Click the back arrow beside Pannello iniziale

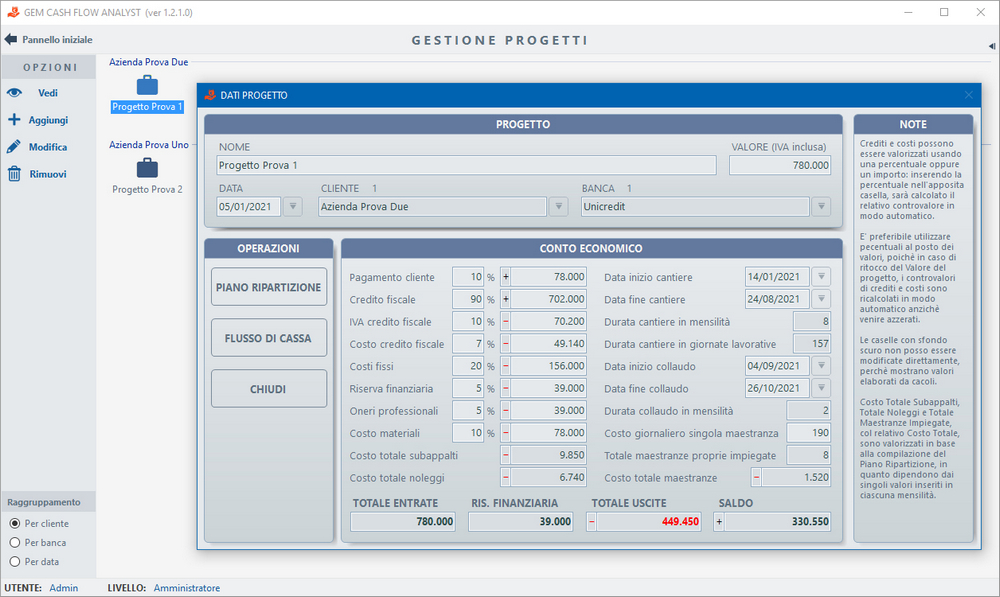[11, 40]
